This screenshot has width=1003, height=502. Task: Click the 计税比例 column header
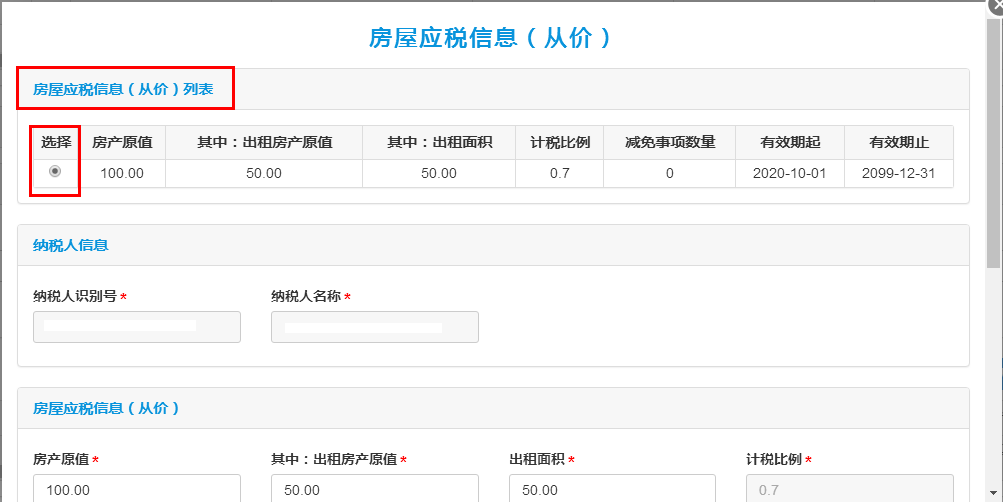[560, 143]
